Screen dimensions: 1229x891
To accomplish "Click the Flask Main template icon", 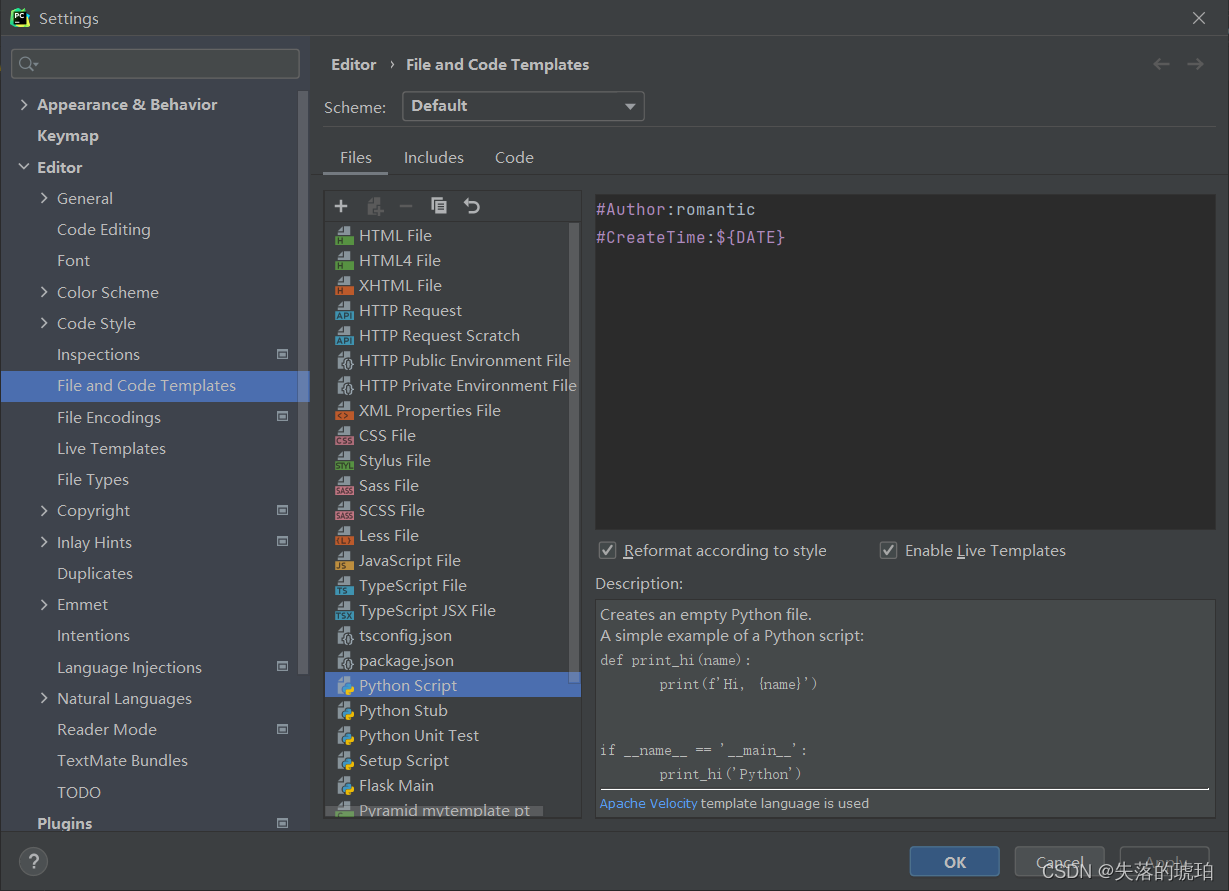I will (344, 786).
